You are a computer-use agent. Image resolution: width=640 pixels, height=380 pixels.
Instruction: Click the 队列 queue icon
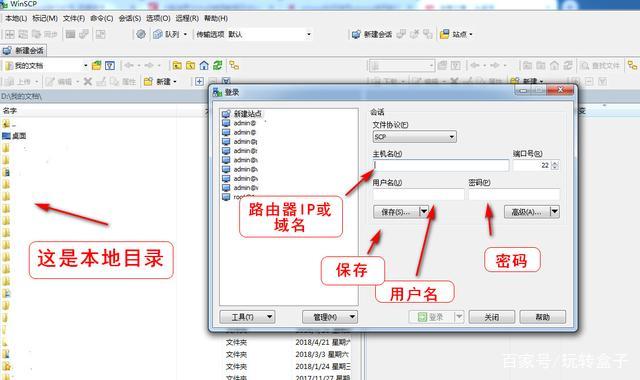(x=158, y=34)
